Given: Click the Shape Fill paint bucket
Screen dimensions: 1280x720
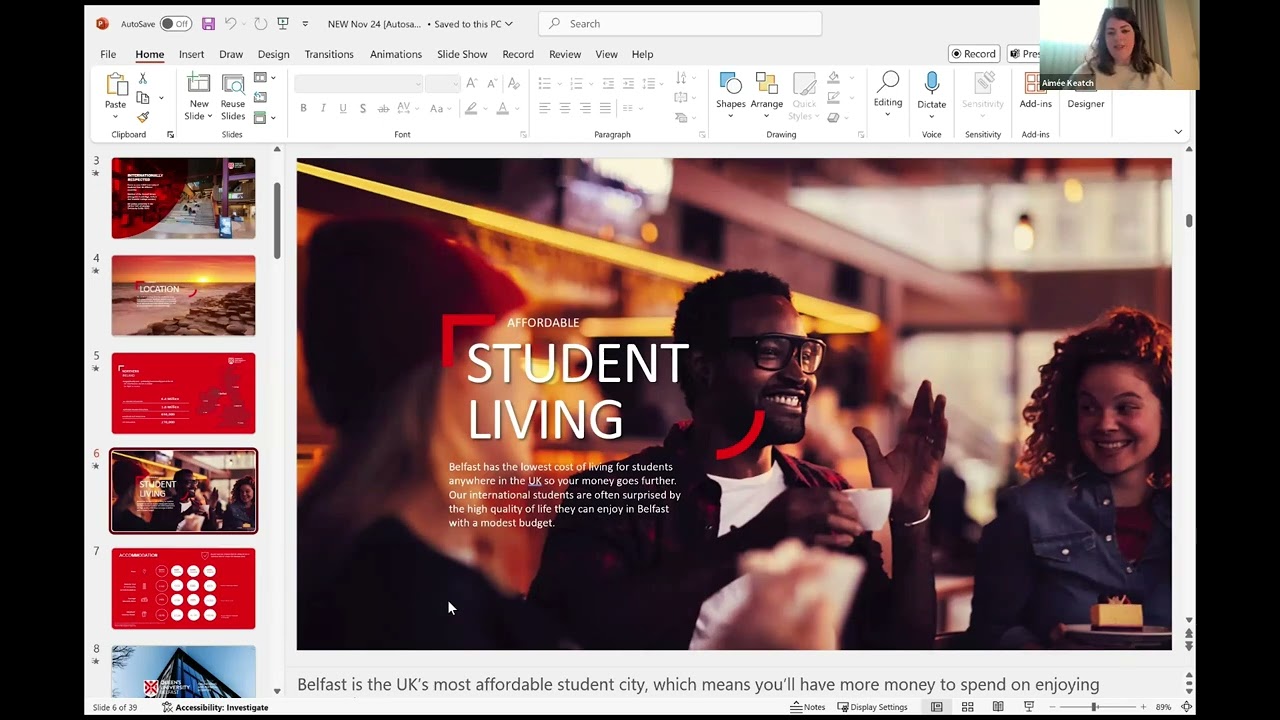Looking at the screenshot, I should click(833, 78).
